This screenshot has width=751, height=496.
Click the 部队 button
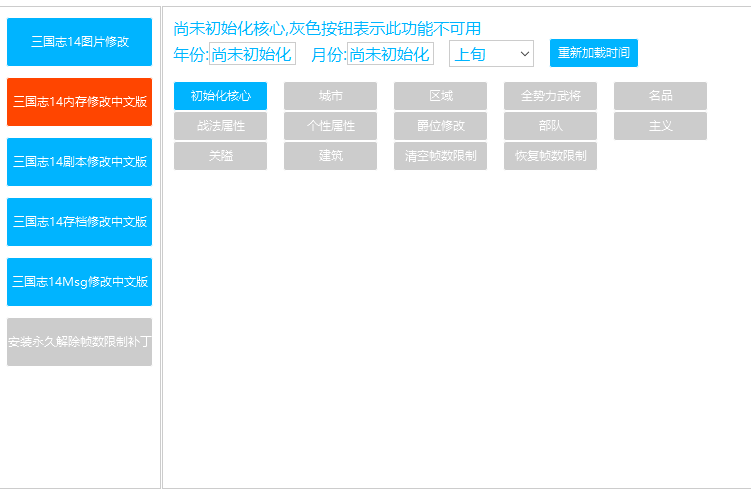[550, 126]
